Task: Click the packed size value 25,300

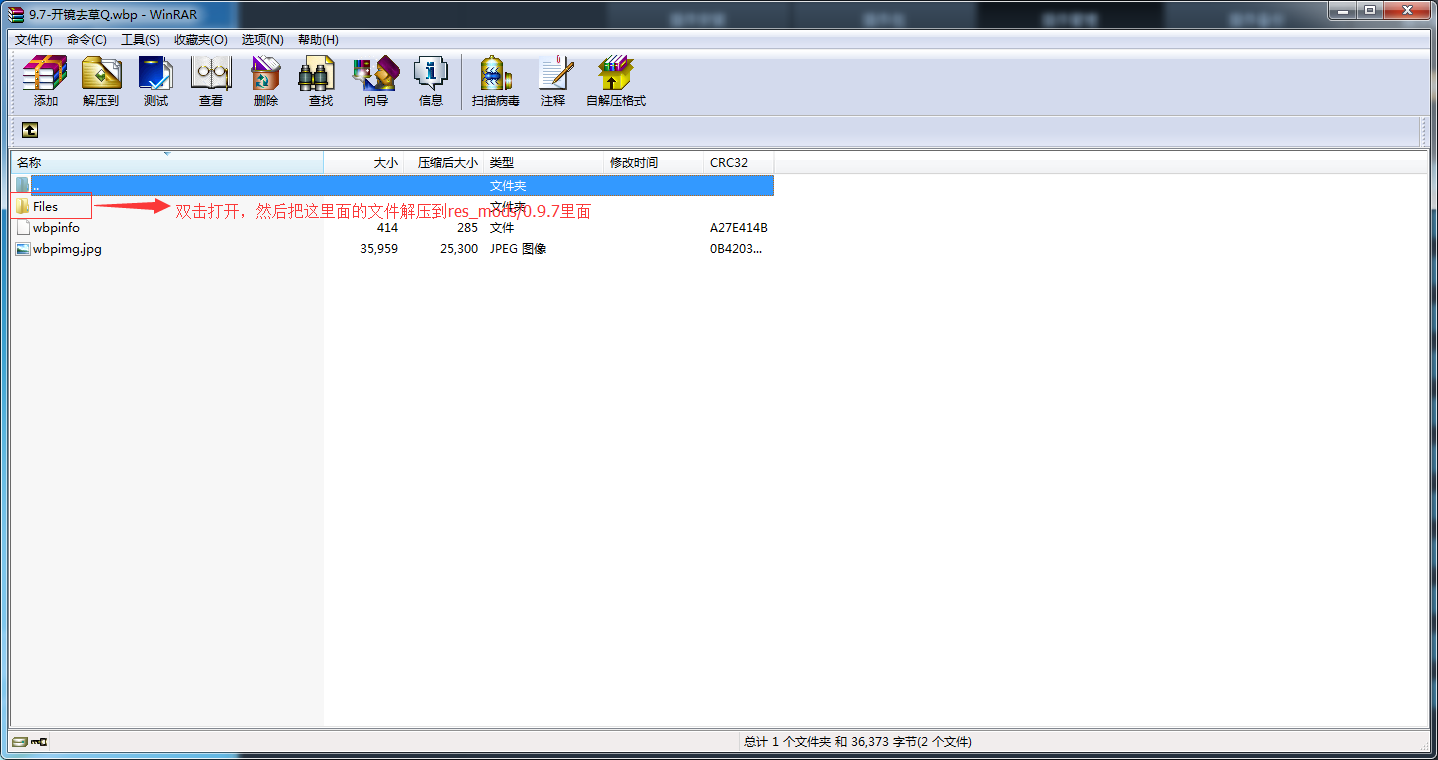Action: 459,249
